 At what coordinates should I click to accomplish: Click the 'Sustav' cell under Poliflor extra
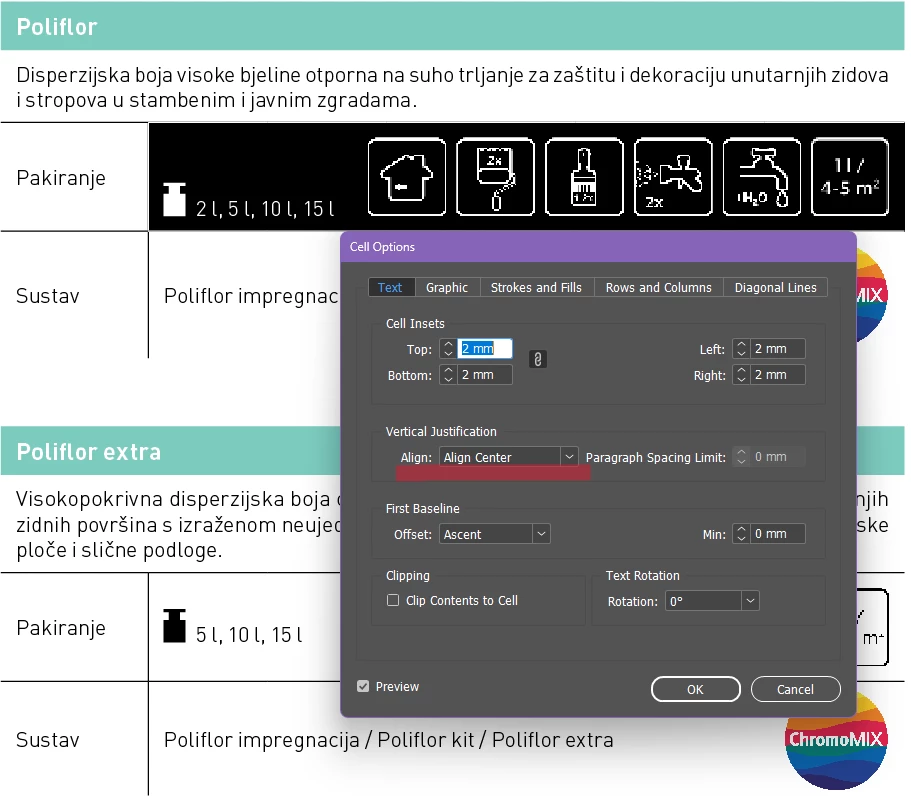pyautogui.click(x=74, y=739)
